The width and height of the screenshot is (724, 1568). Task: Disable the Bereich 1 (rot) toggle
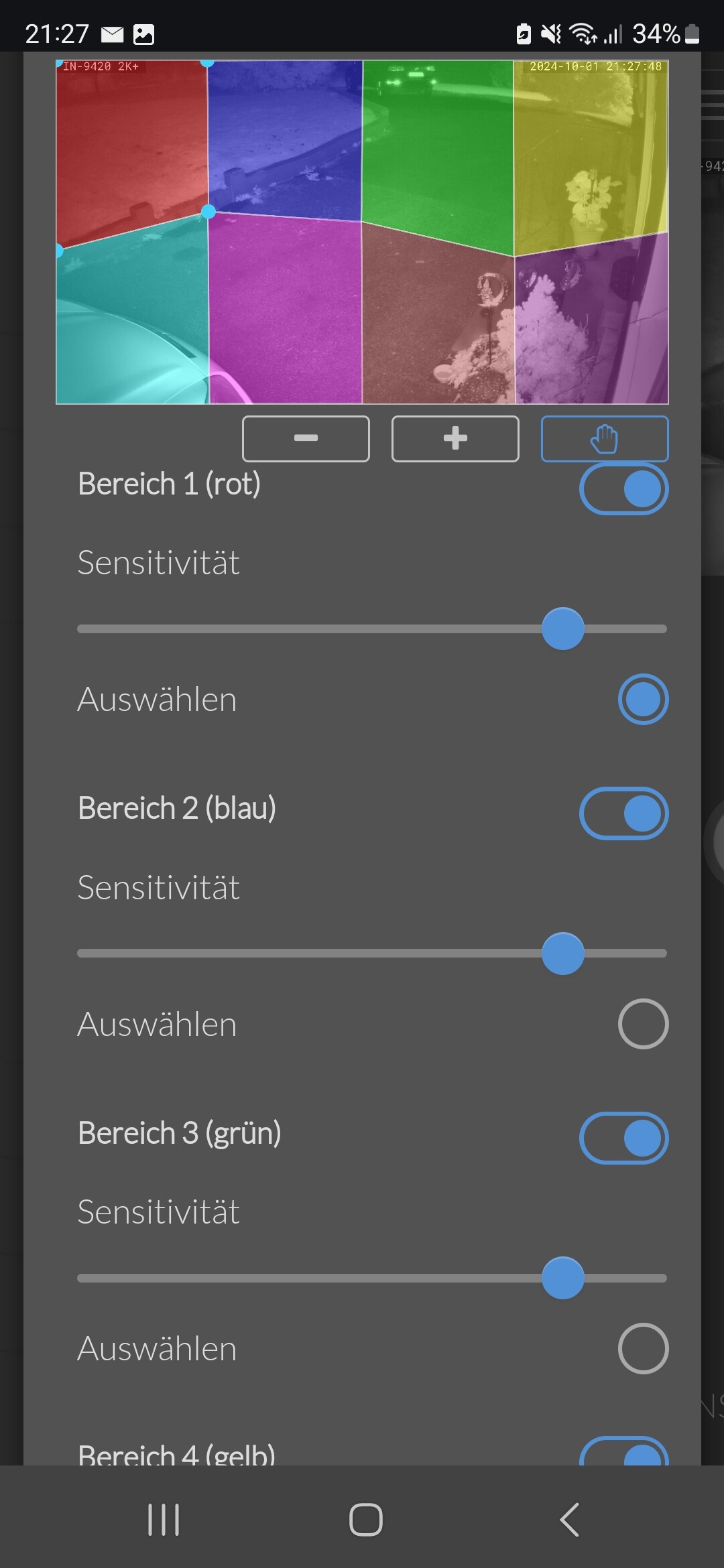tap(624, 489)
